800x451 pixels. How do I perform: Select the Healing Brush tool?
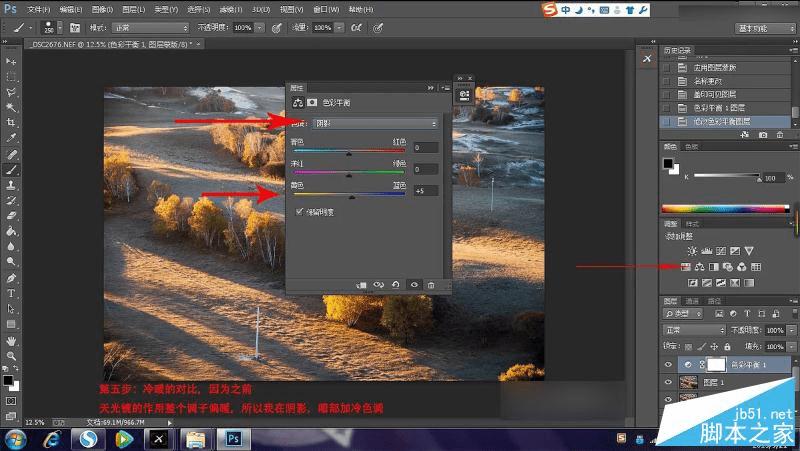pos(11,154)
